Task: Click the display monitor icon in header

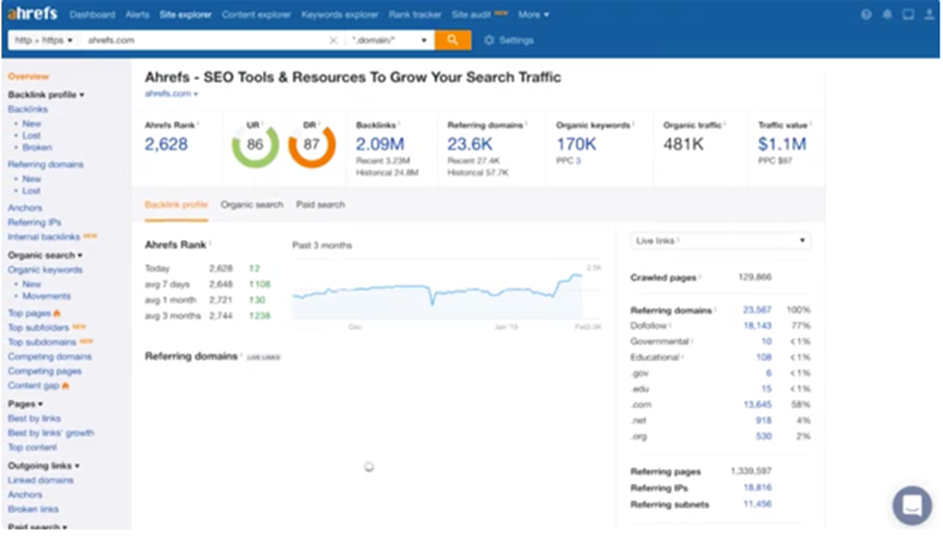Action: point(908,14)
